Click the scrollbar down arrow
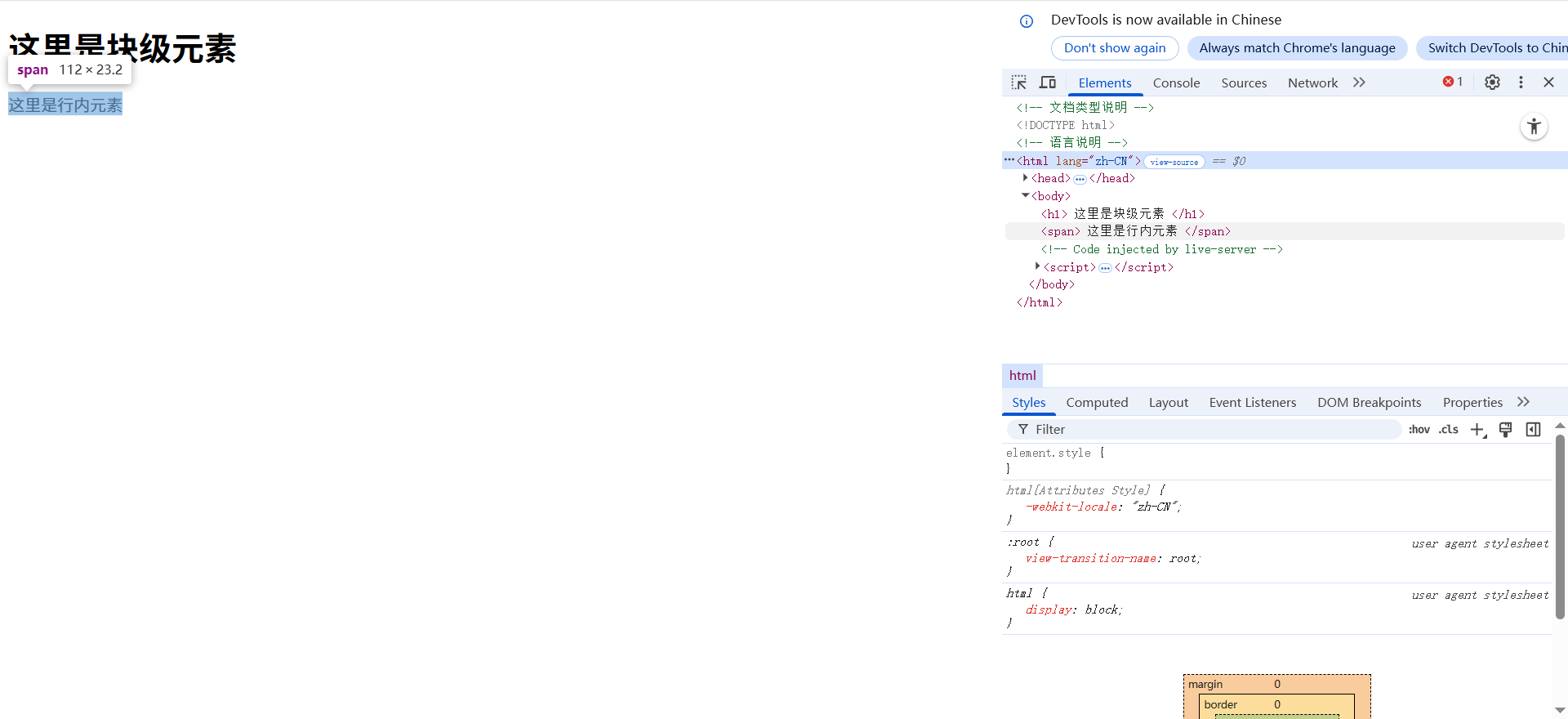Screen dimensions: 1568x719 pos(1560,710)
